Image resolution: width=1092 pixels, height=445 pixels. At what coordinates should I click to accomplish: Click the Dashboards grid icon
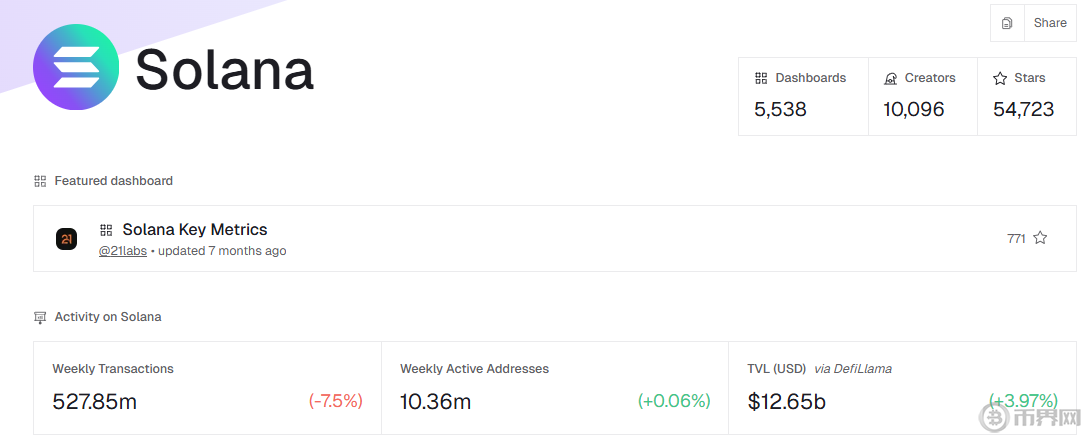tap(761, 78)
